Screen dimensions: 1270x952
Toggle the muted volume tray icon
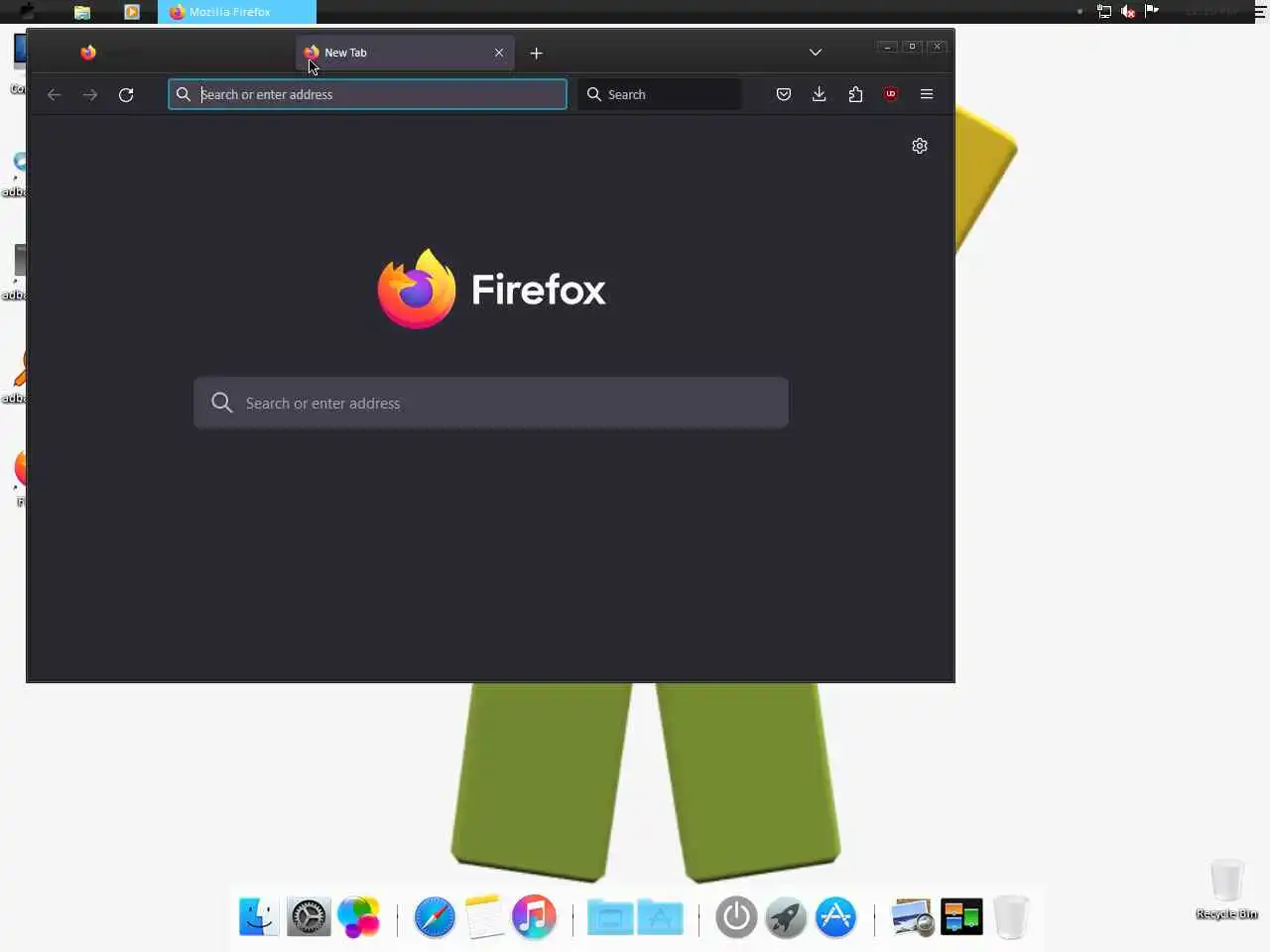coord(1128,12)
